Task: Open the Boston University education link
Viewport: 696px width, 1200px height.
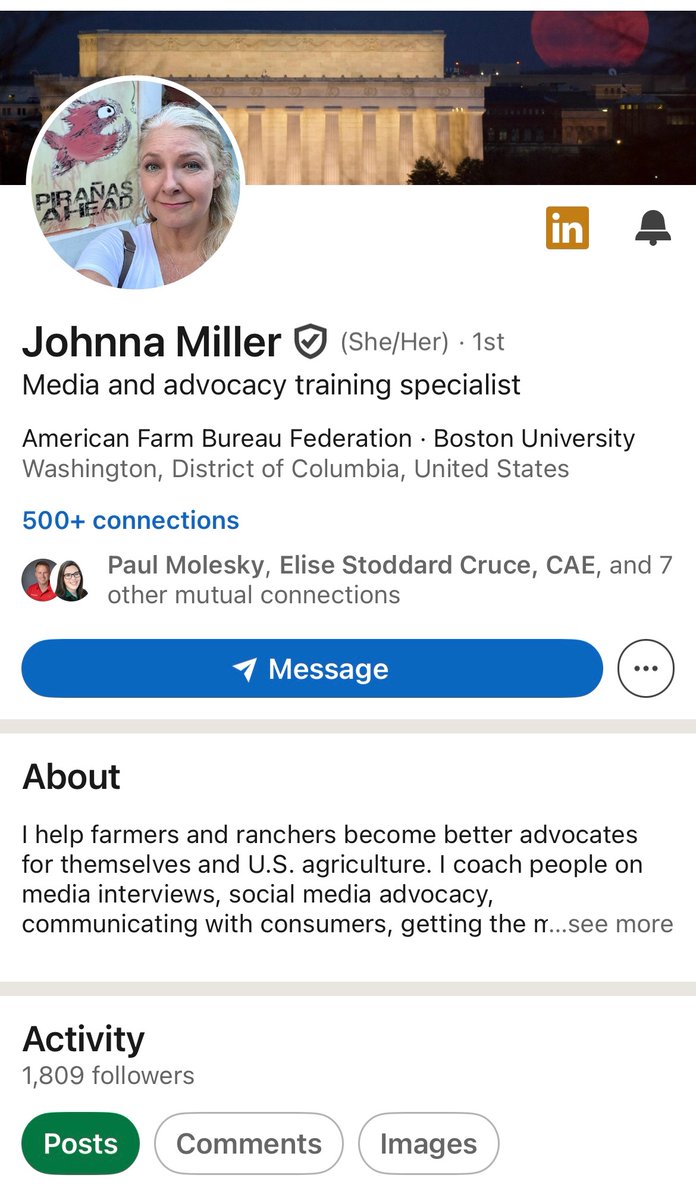Action: [x=534, y=438]
